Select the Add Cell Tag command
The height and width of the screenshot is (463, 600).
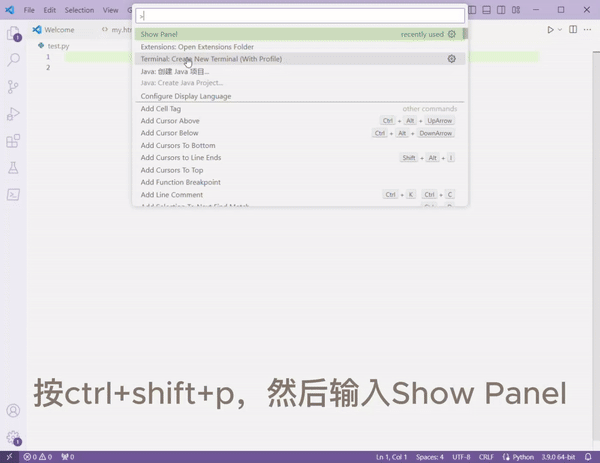coord(300,109)
